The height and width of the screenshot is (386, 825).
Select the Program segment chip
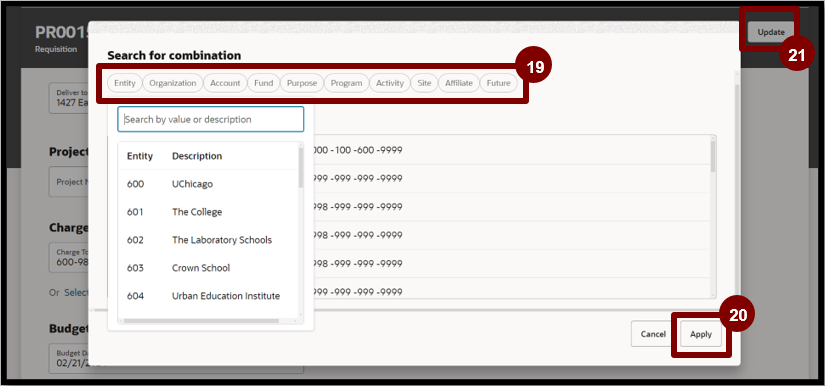pos(346,83)
